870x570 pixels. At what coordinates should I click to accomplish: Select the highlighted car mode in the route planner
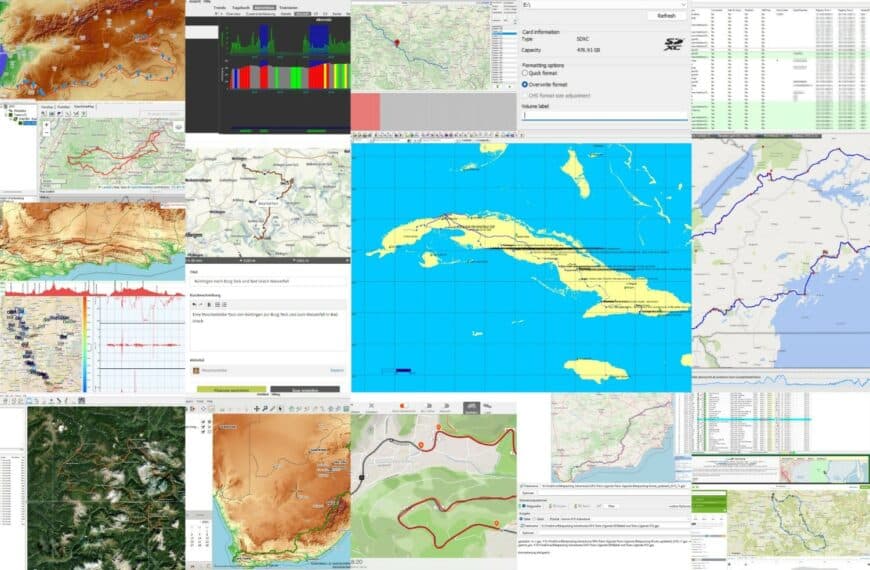[x=472, y=407]
